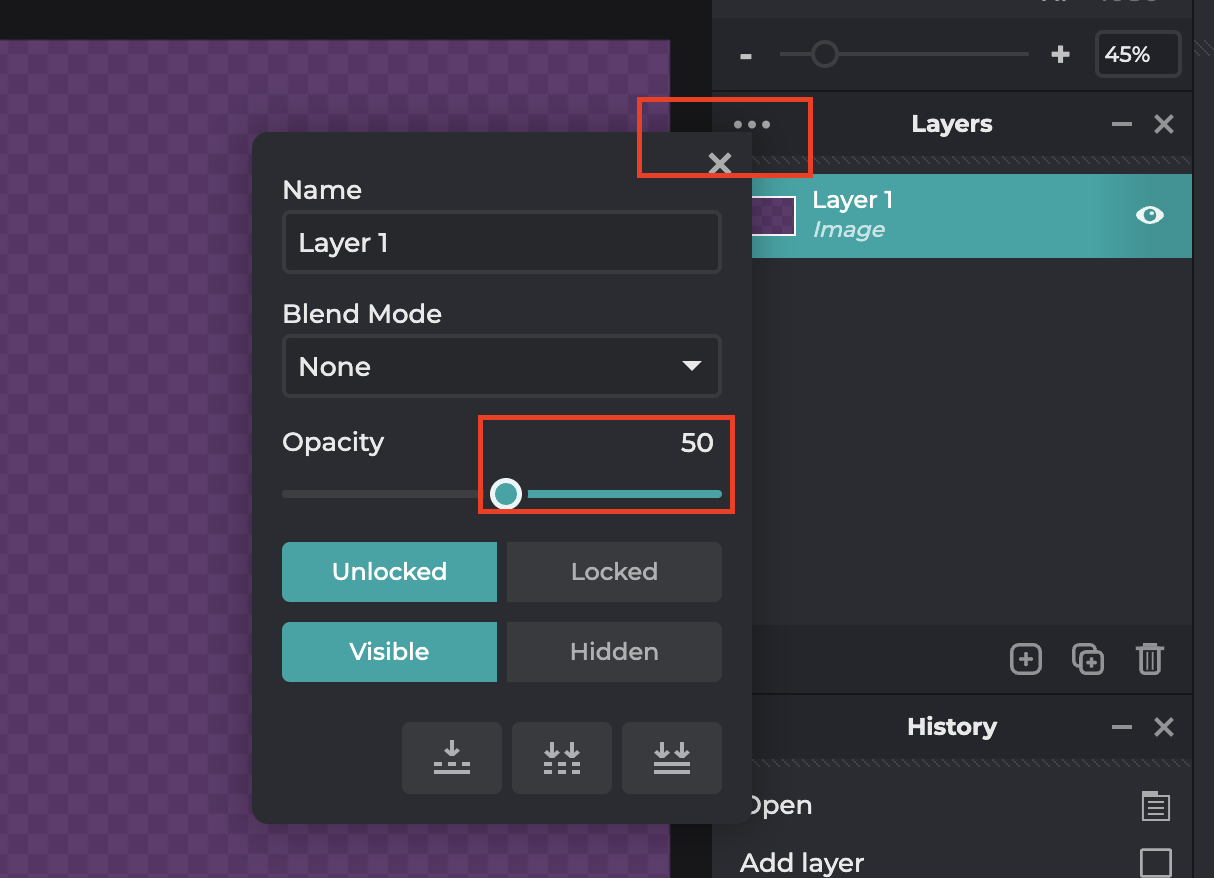Click the zoom out minus button

click(x=746, y=55)
